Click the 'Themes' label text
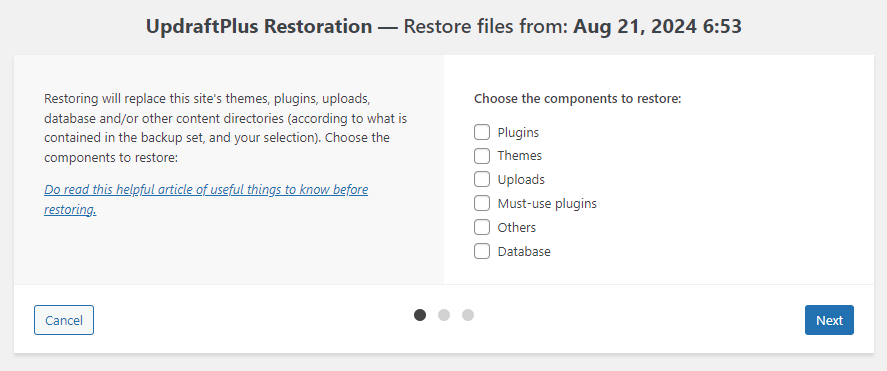 pos(519,156)
